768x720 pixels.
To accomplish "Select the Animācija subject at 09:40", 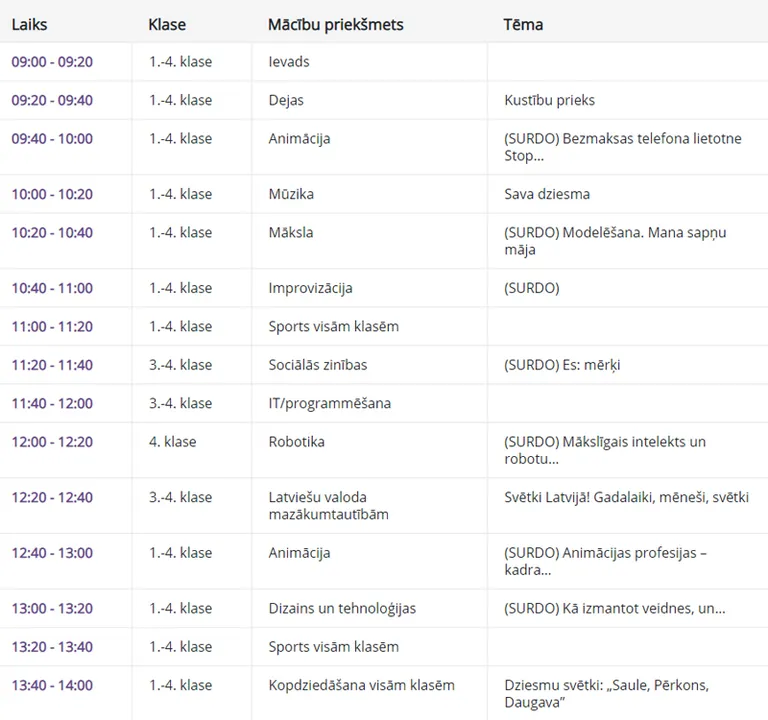I will [x=299, y=139].
